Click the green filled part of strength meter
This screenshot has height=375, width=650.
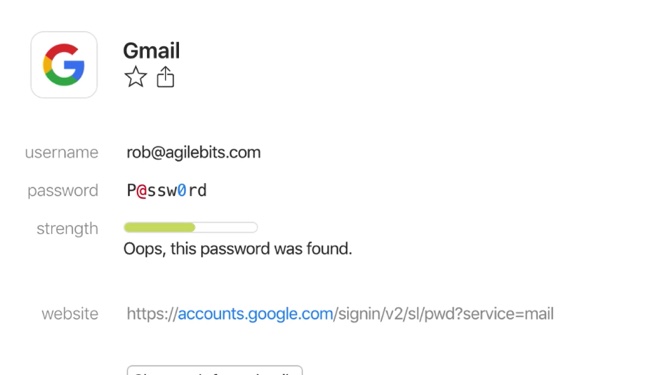160,227
